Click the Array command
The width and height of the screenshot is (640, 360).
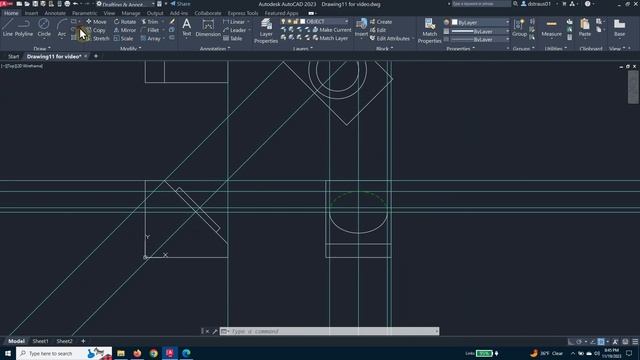[151, 38]
